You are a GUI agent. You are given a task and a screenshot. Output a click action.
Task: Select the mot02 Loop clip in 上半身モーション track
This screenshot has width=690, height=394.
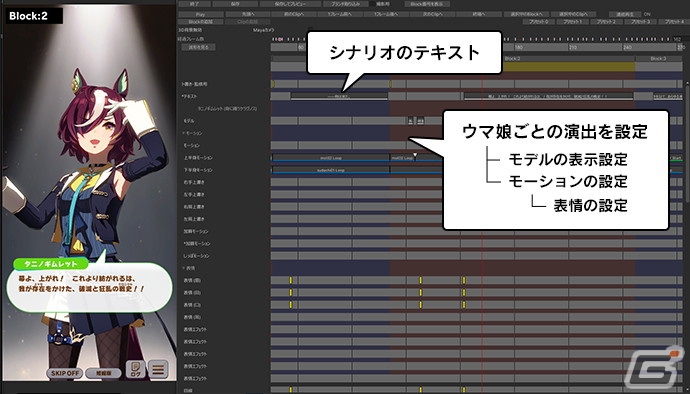point(331,158)
